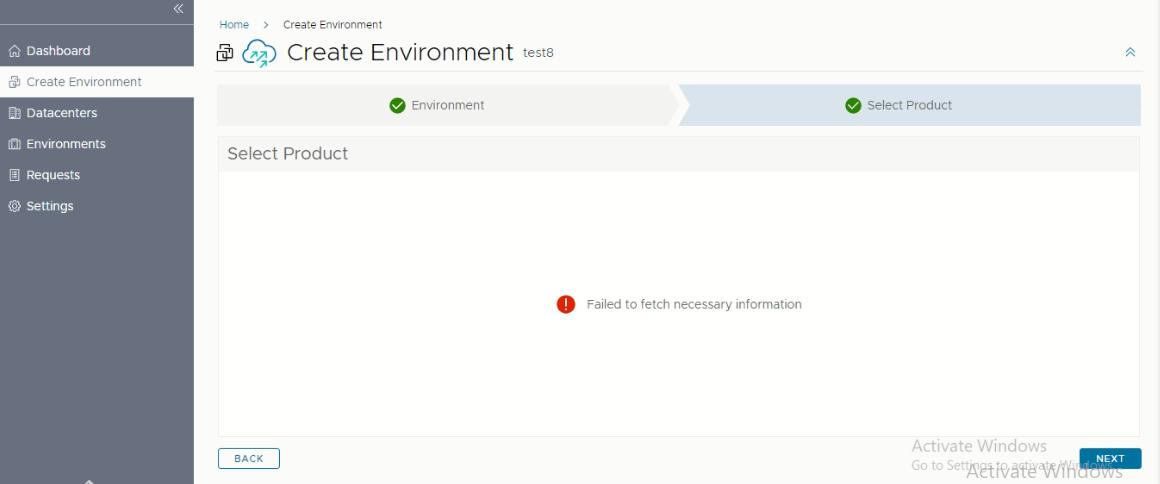Click the Requests list icon
Image resolution: width=1160 pixels, height=484 pixels.
pos(14,175)
